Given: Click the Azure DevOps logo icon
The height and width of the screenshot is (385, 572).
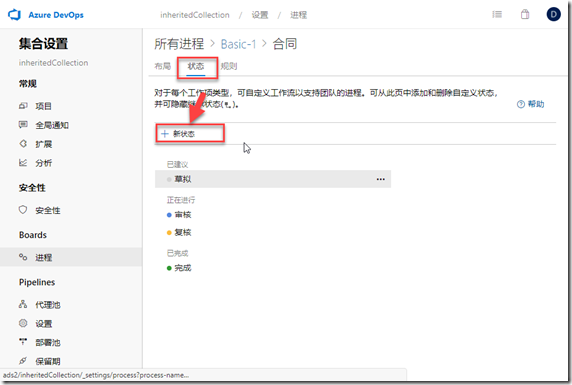Looking at the screenshot, I should [15, 15].
